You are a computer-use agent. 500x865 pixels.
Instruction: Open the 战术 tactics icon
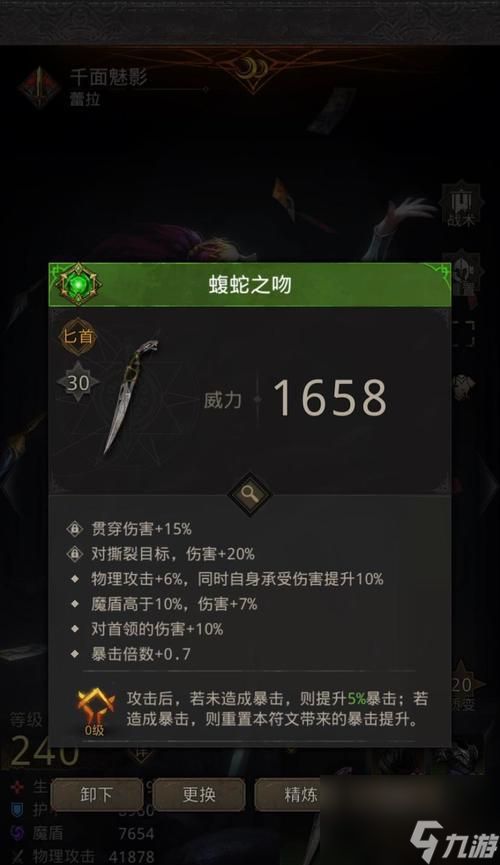(461, 205)
